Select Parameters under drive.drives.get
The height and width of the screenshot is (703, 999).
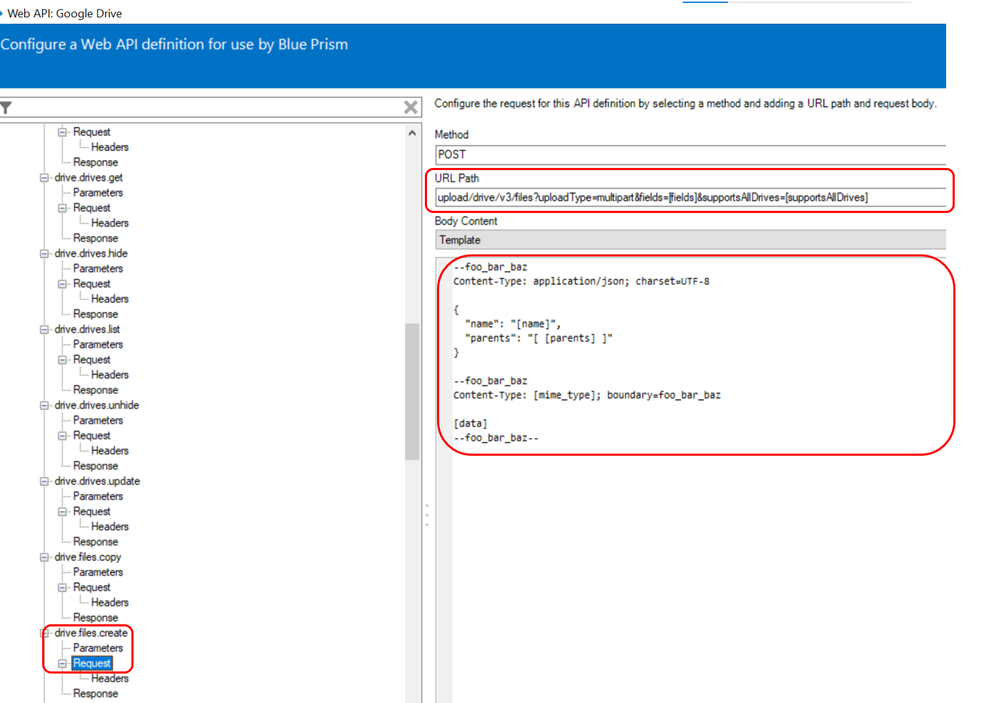97,192
